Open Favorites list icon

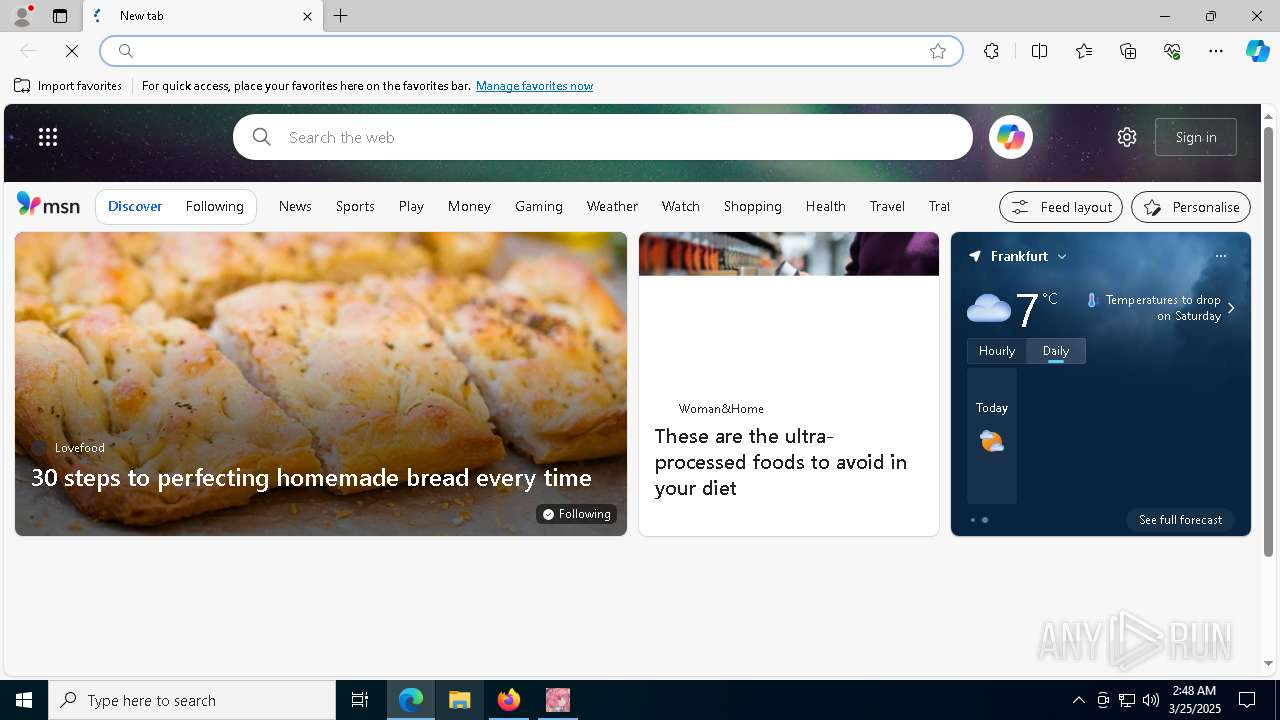pos(1084,51)
